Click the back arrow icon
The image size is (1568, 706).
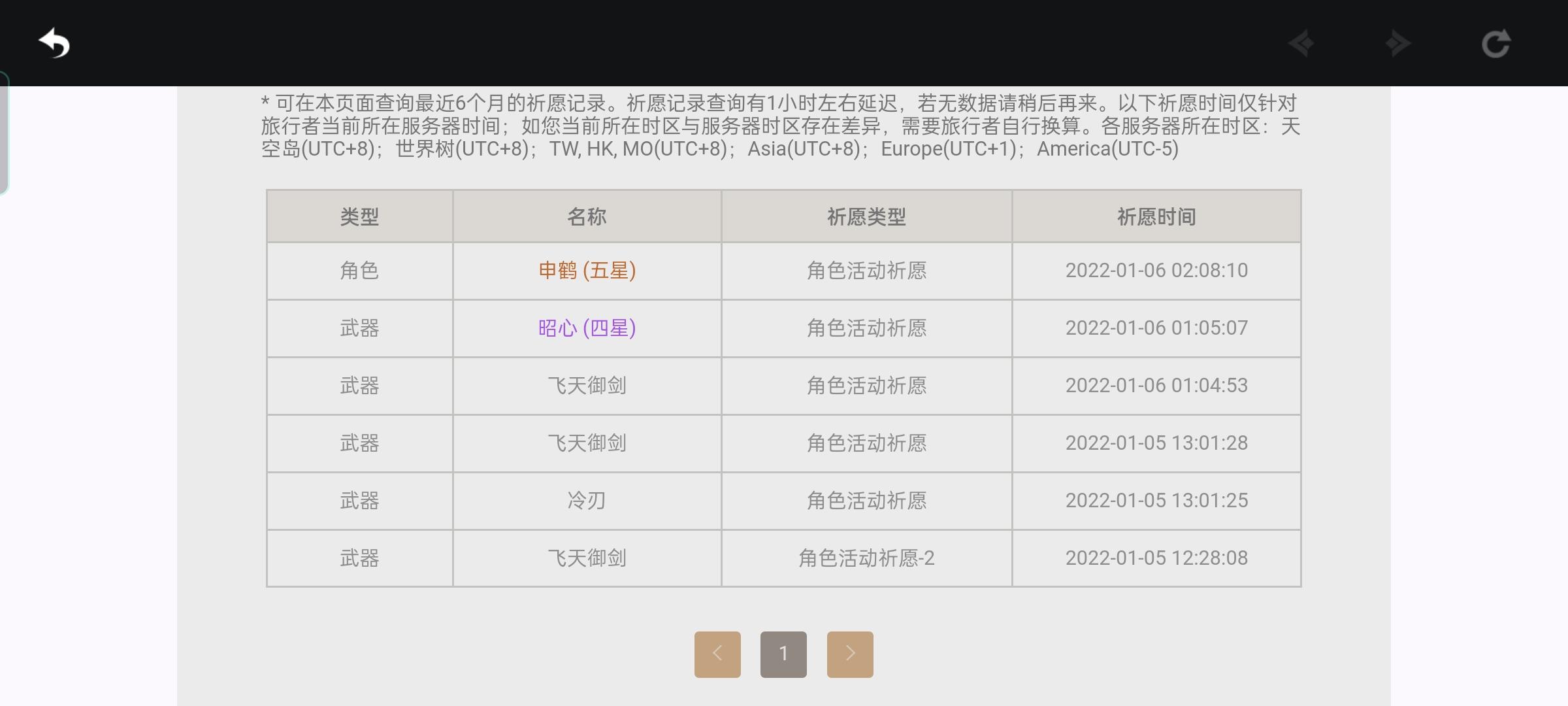[x=54, y=44]
